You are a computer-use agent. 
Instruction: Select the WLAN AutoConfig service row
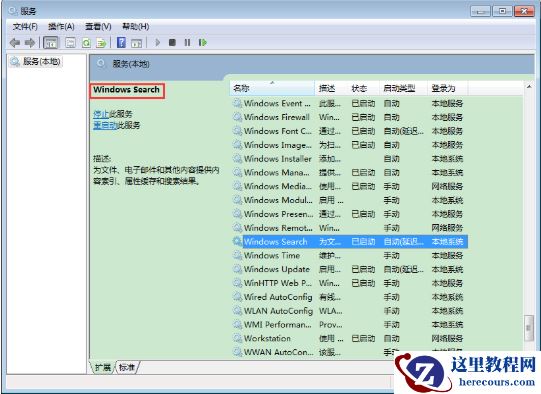point(350,311)
